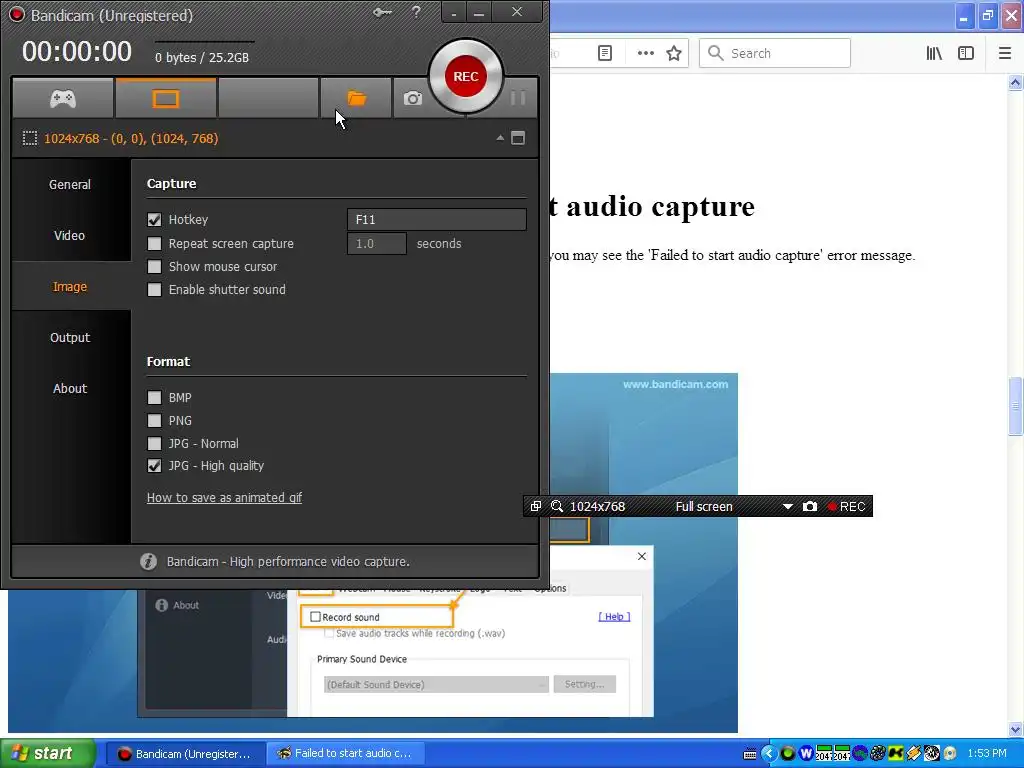Click the browser vertical scrollbar thumb
1024x768 pixels.
pos(1016,406)
